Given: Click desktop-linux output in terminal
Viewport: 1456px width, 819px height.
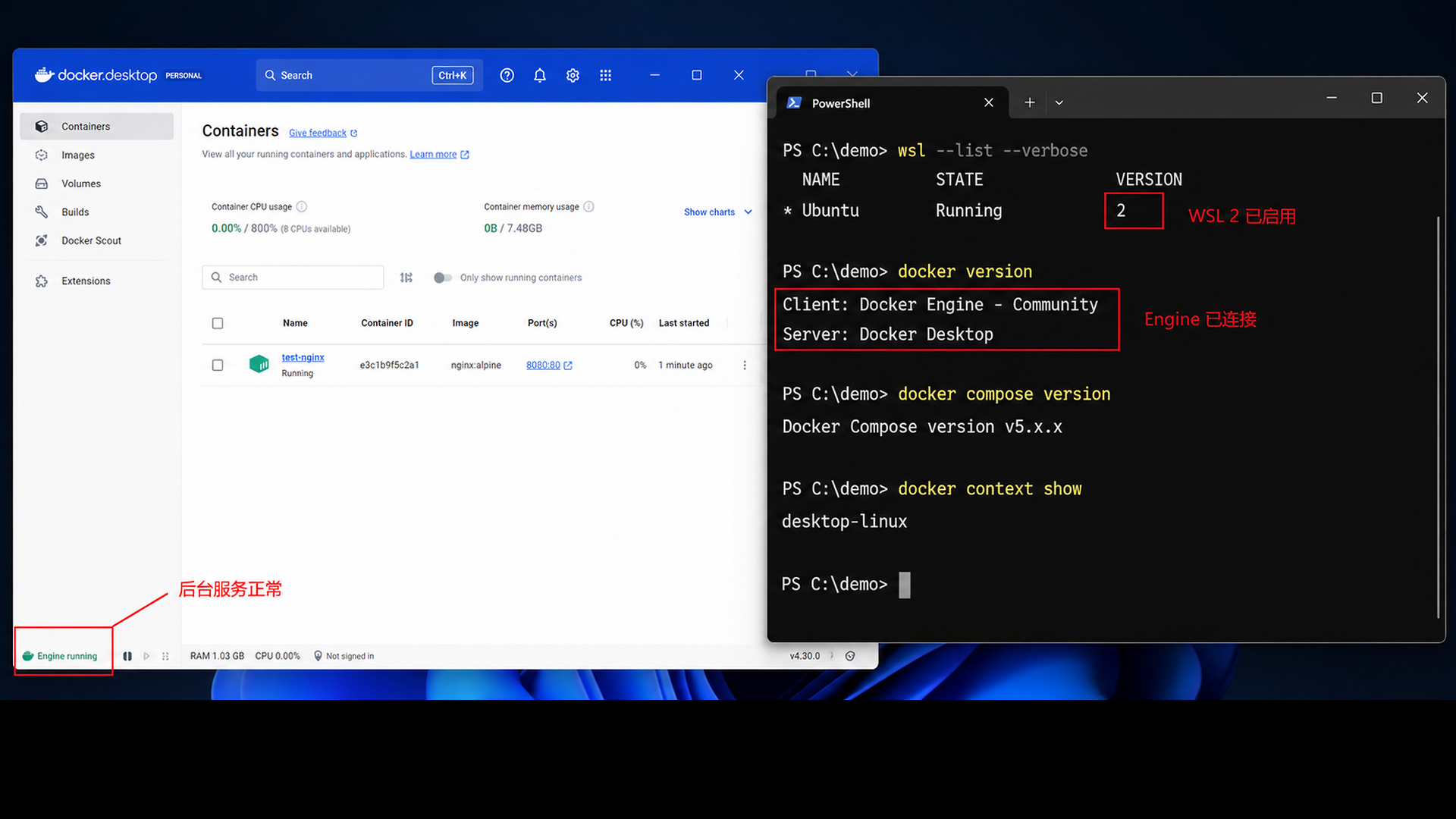Looking at the screenshot, I should (x=844, y=521).
